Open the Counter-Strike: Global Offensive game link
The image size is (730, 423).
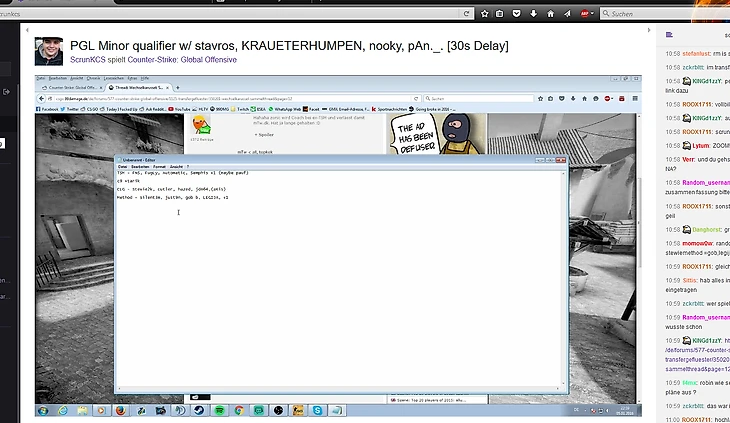(x=182, y=60)
